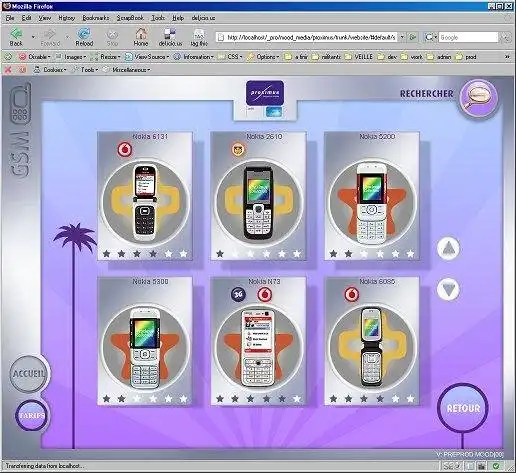Click the TARIFS button
516x473 pixels.
pos(32,416)
